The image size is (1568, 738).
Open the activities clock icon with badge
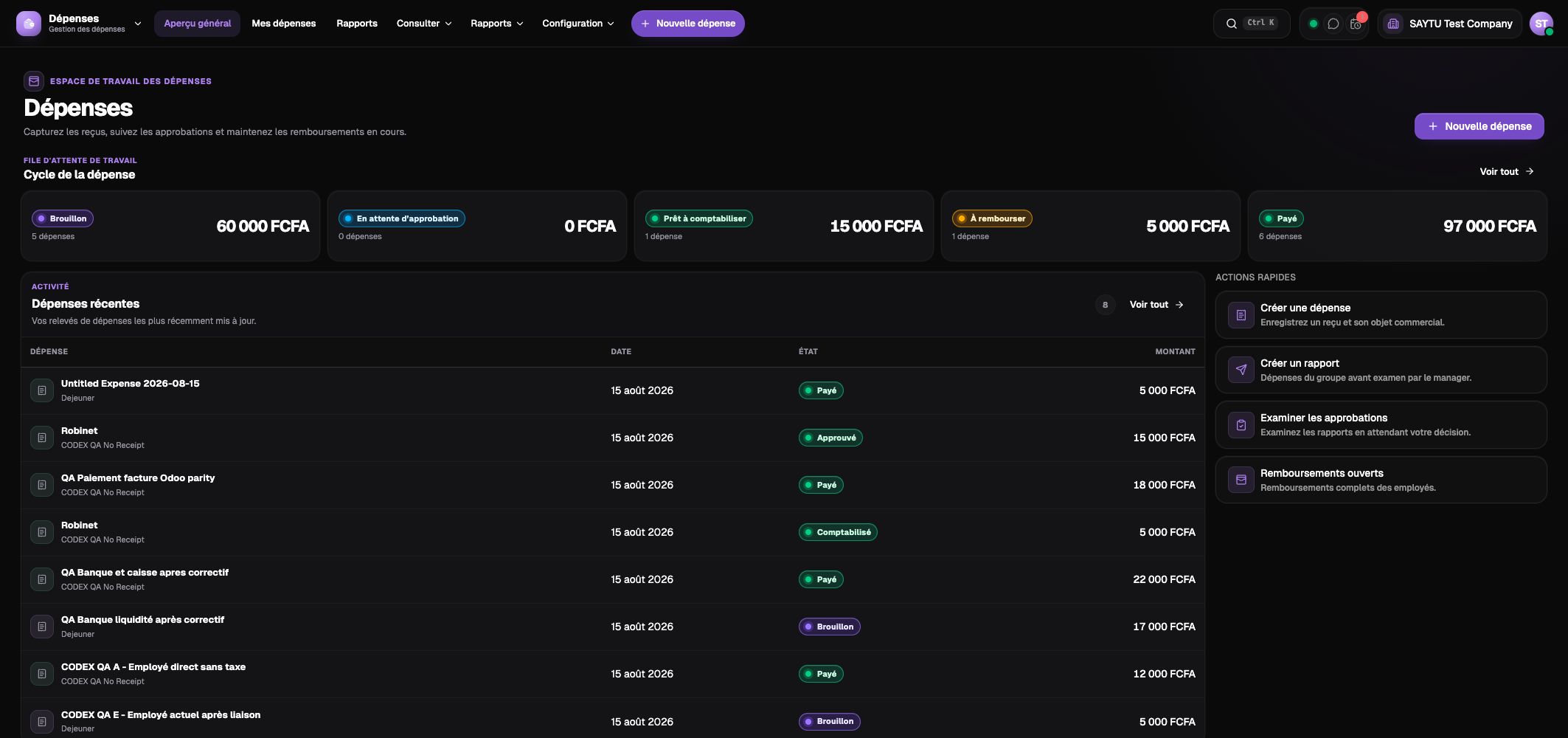[1356, 24]
